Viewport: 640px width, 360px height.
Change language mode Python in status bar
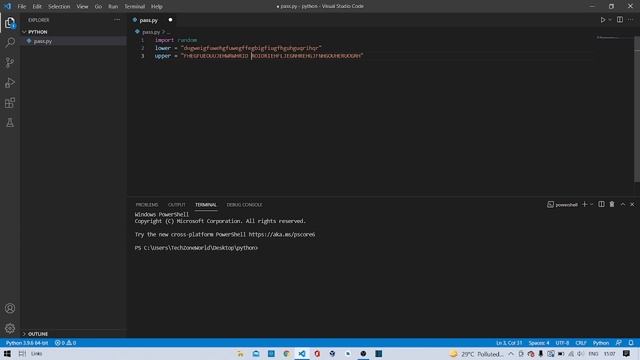(601, 343)
